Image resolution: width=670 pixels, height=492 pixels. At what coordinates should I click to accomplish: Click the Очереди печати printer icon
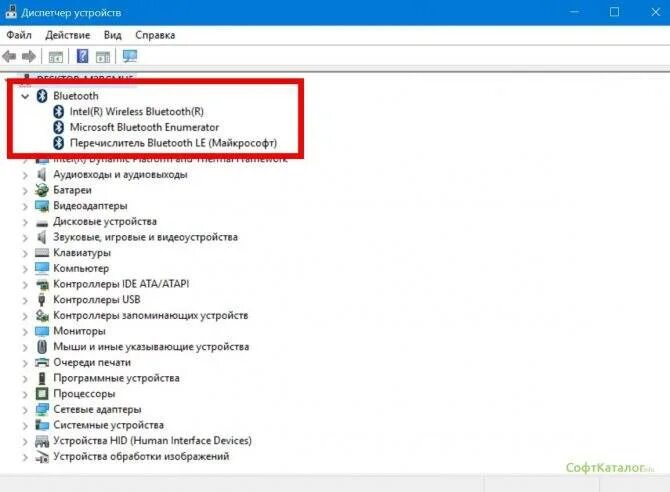pyautogui.click(x=42, y=362)
